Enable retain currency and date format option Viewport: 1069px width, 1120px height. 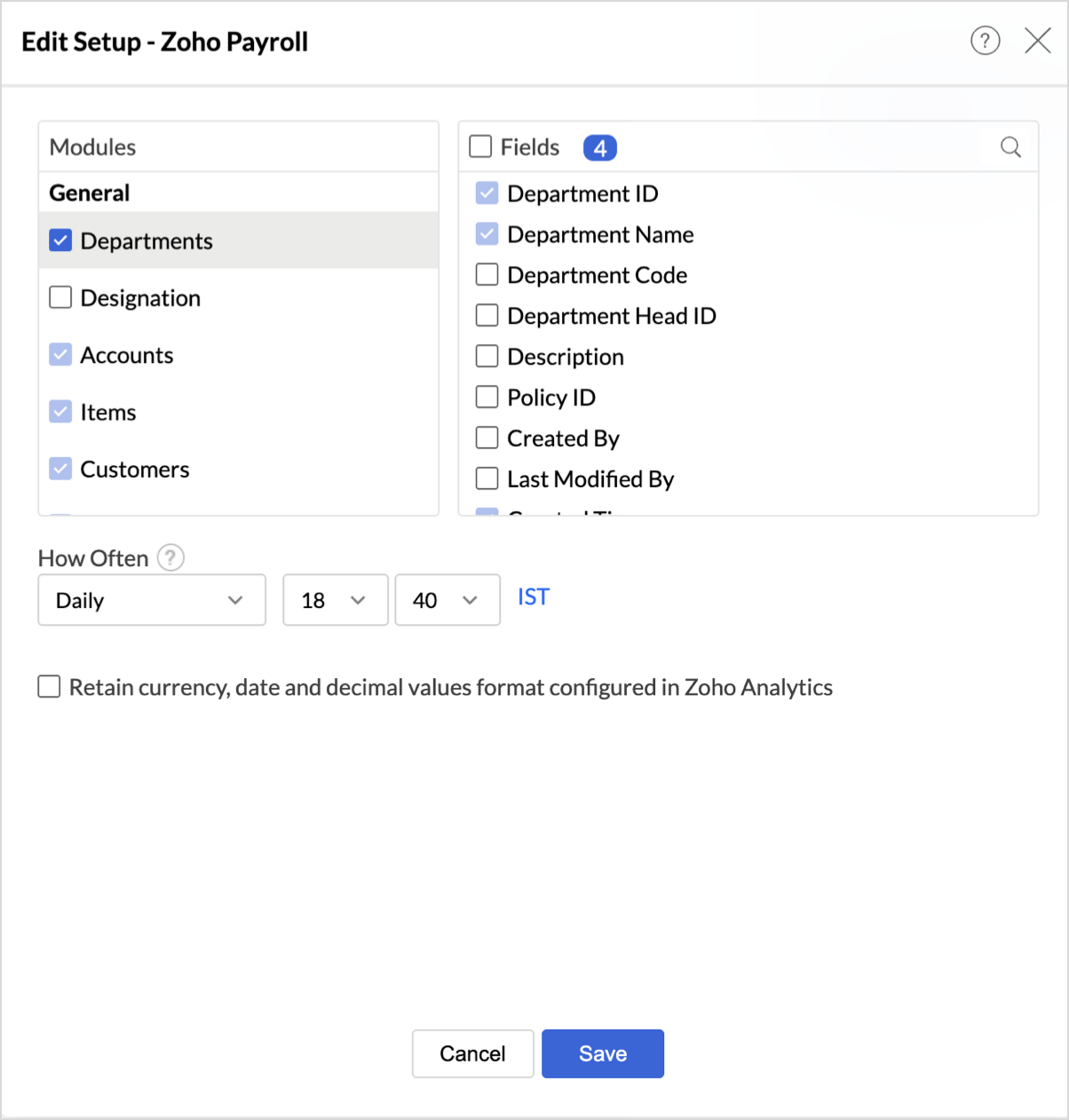coord(50,687)
